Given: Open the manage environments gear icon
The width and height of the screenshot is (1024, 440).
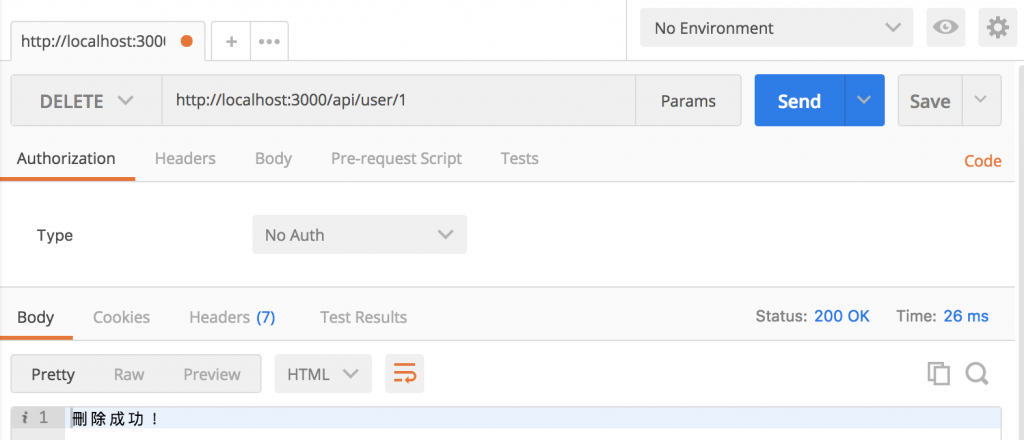Looking at the screenshot, I should pyautogui.click(x=997, y=28).
